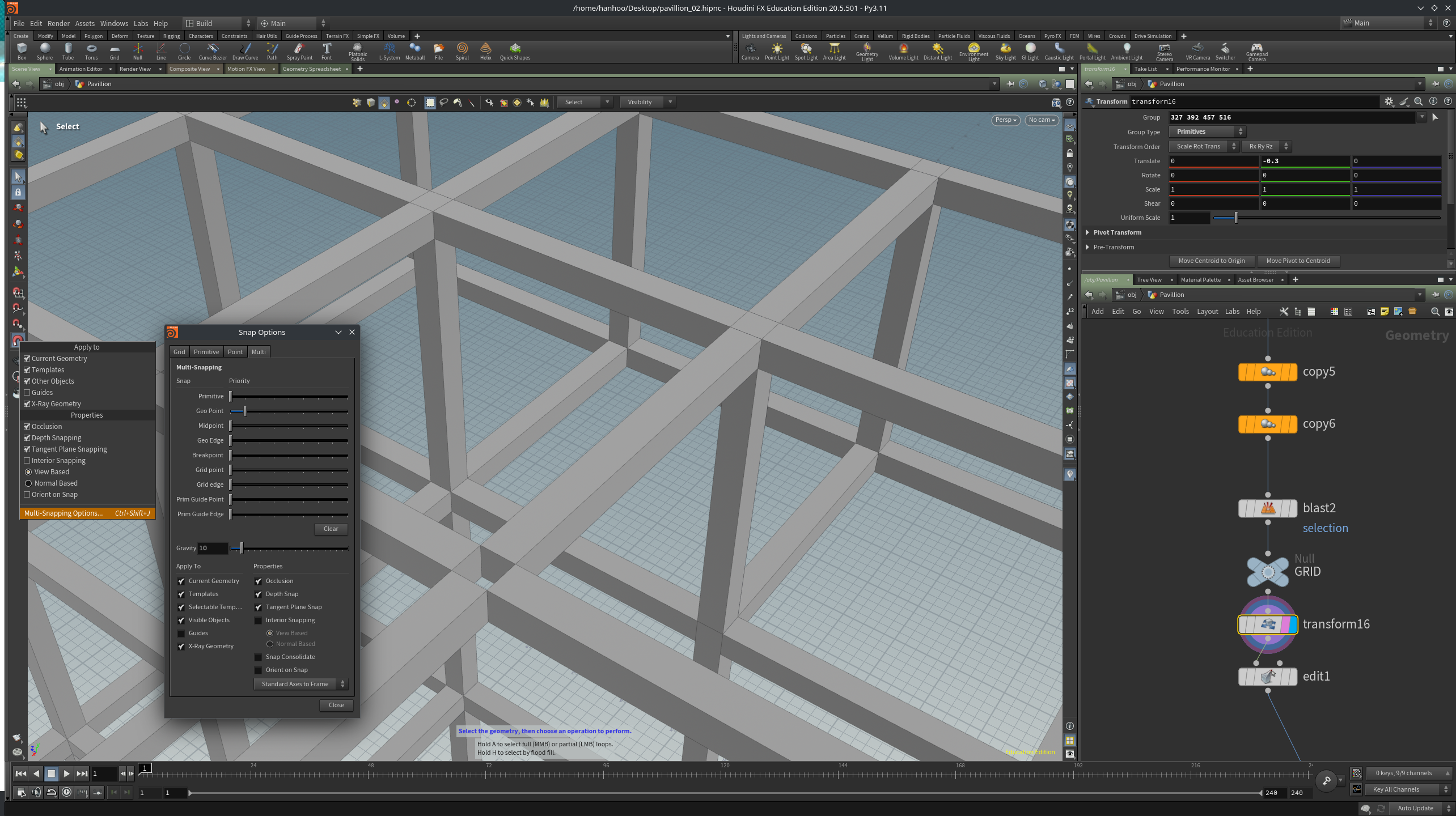This screenshot has width=1456, height=816.
Task: Open the Rigid Bodies shelf tab
Action: click(x=915, y=36)
